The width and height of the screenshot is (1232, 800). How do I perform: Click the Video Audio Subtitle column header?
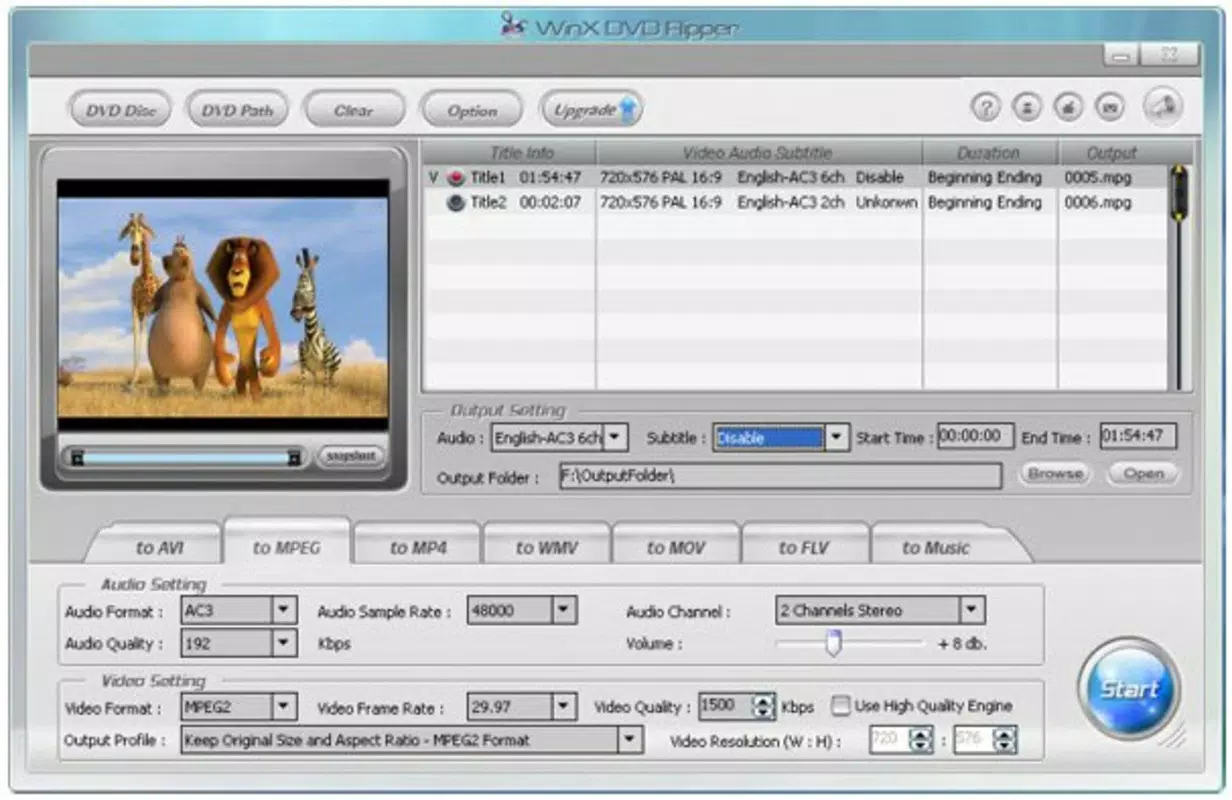[759, 153]
